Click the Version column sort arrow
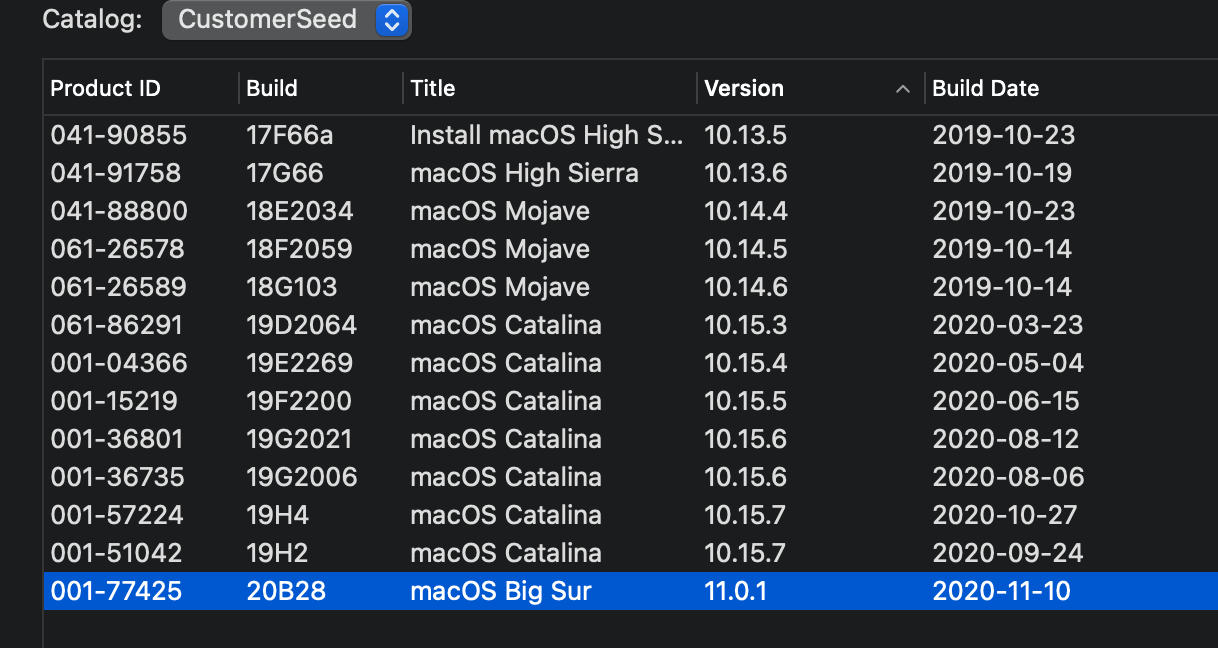The image size is (1218, 648). point(903,89)
